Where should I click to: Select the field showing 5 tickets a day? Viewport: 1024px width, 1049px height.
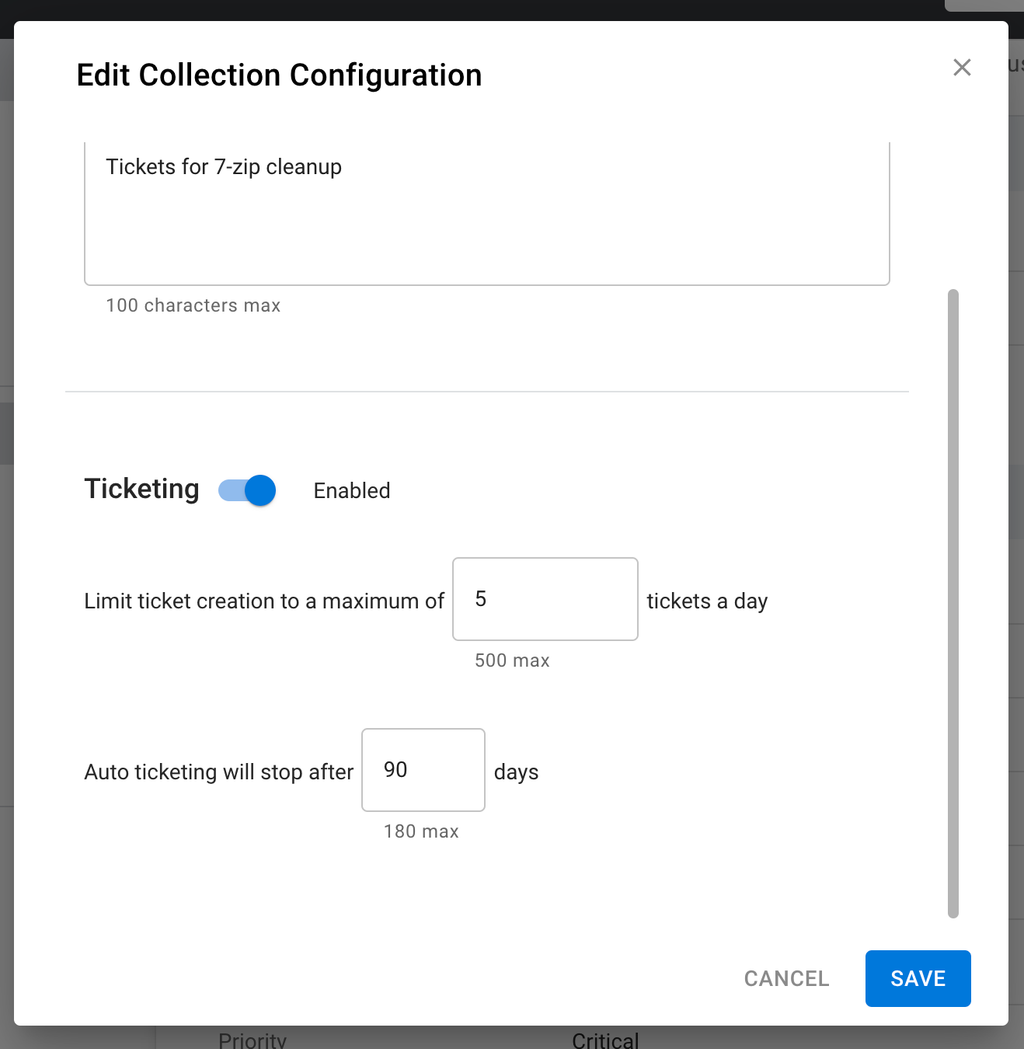click(545, 599)
